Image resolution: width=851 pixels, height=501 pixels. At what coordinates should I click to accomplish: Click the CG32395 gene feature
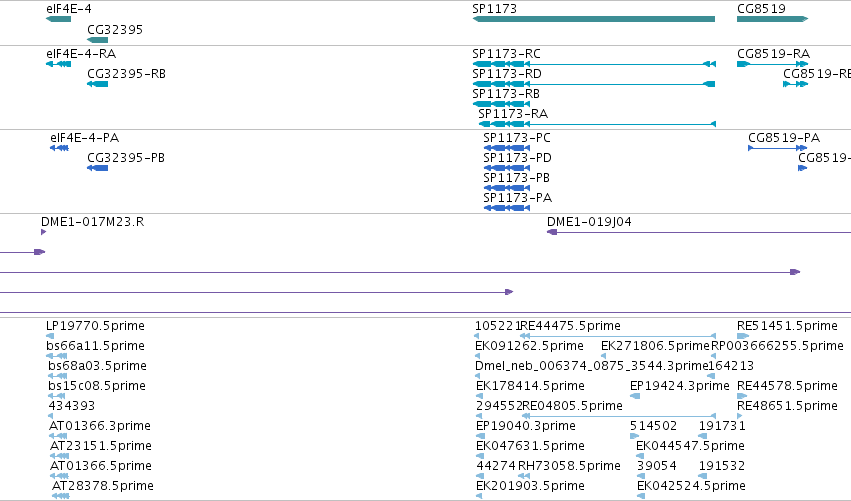[x=98, y=40]
